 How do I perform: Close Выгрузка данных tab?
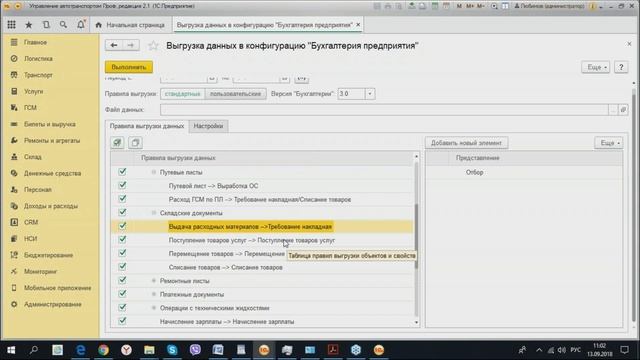coord(358,24)
